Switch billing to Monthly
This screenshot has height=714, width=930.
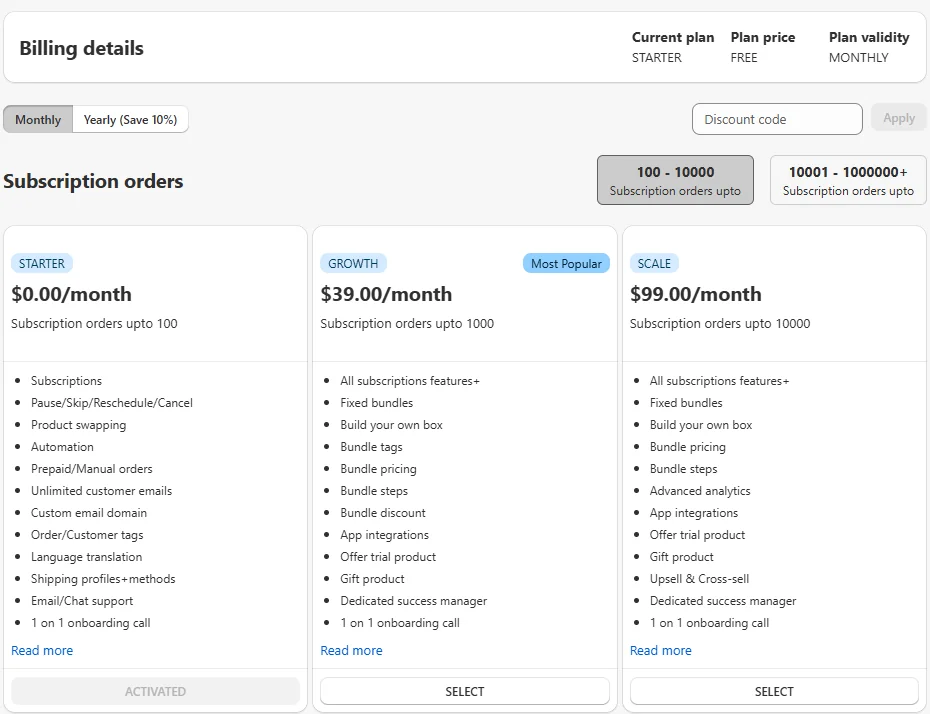tap(38, 119)
